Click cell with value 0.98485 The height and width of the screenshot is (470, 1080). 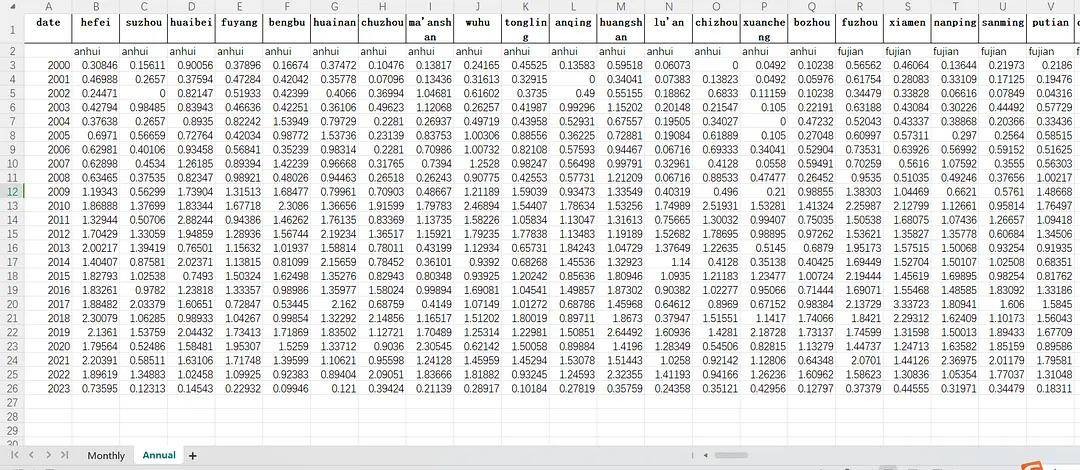[143, 107]
